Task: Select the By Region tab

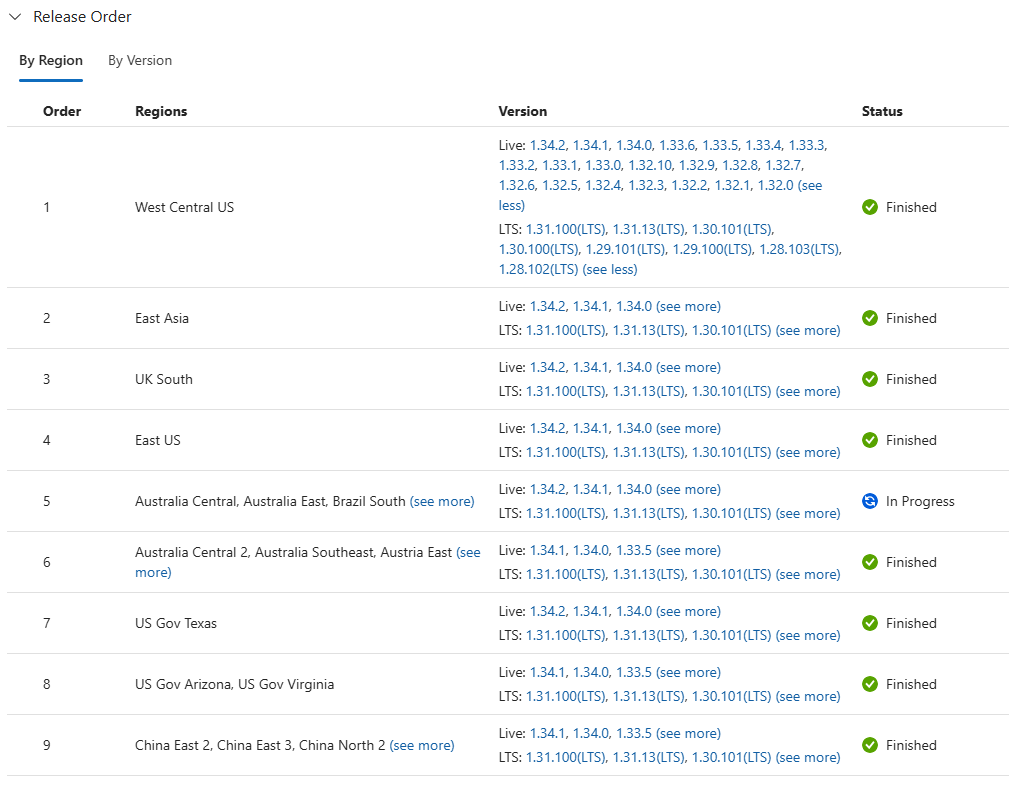Action: 51,60
